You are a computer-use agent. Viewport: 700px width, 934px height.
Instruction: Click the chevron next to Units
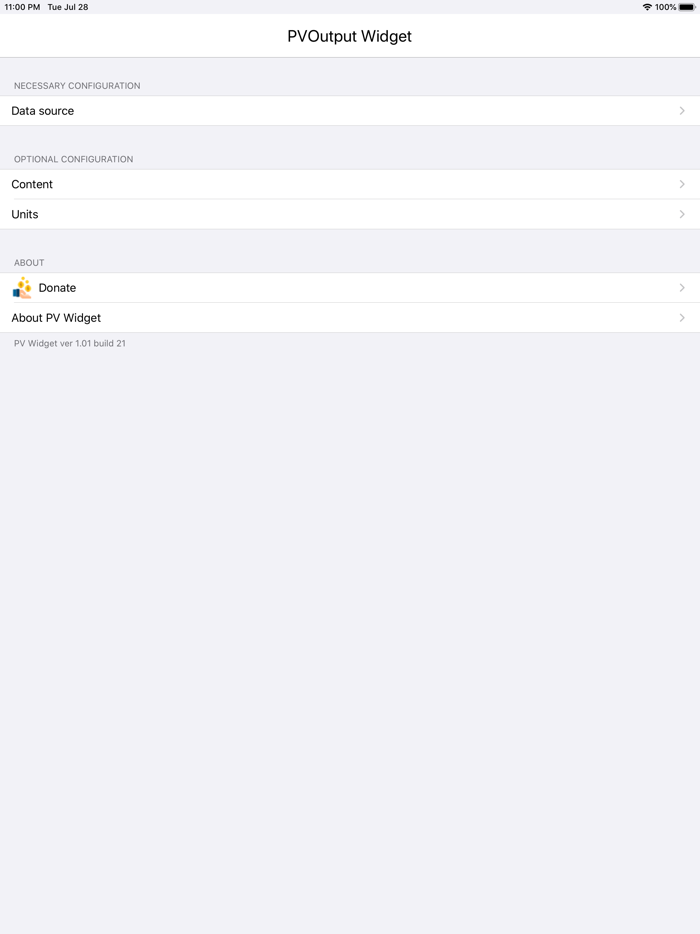pyautogui.click(x=684, y=214)
